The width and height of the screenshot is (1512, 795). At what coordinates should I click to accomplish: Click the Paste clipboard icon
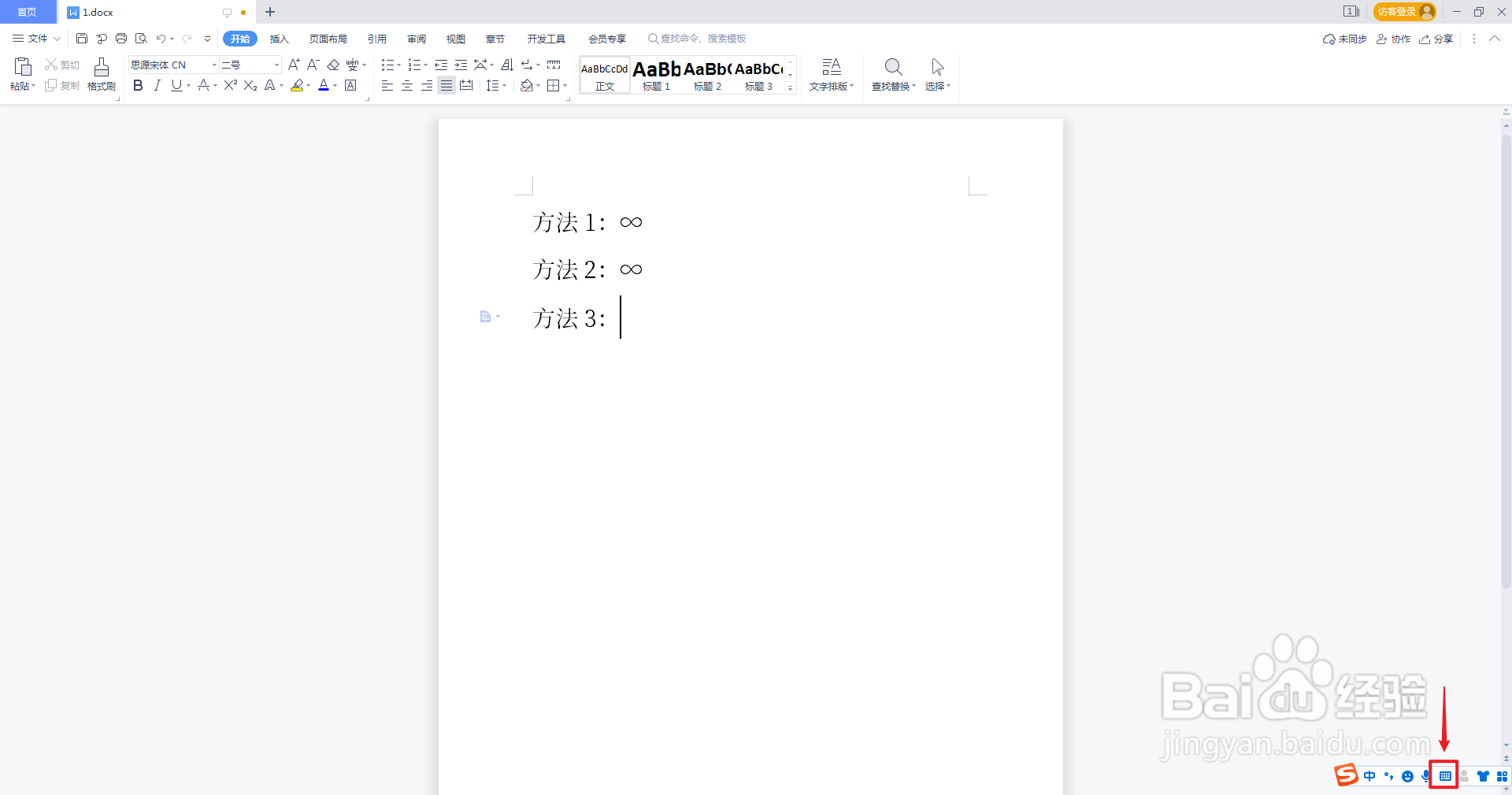(x=23, y=67)
